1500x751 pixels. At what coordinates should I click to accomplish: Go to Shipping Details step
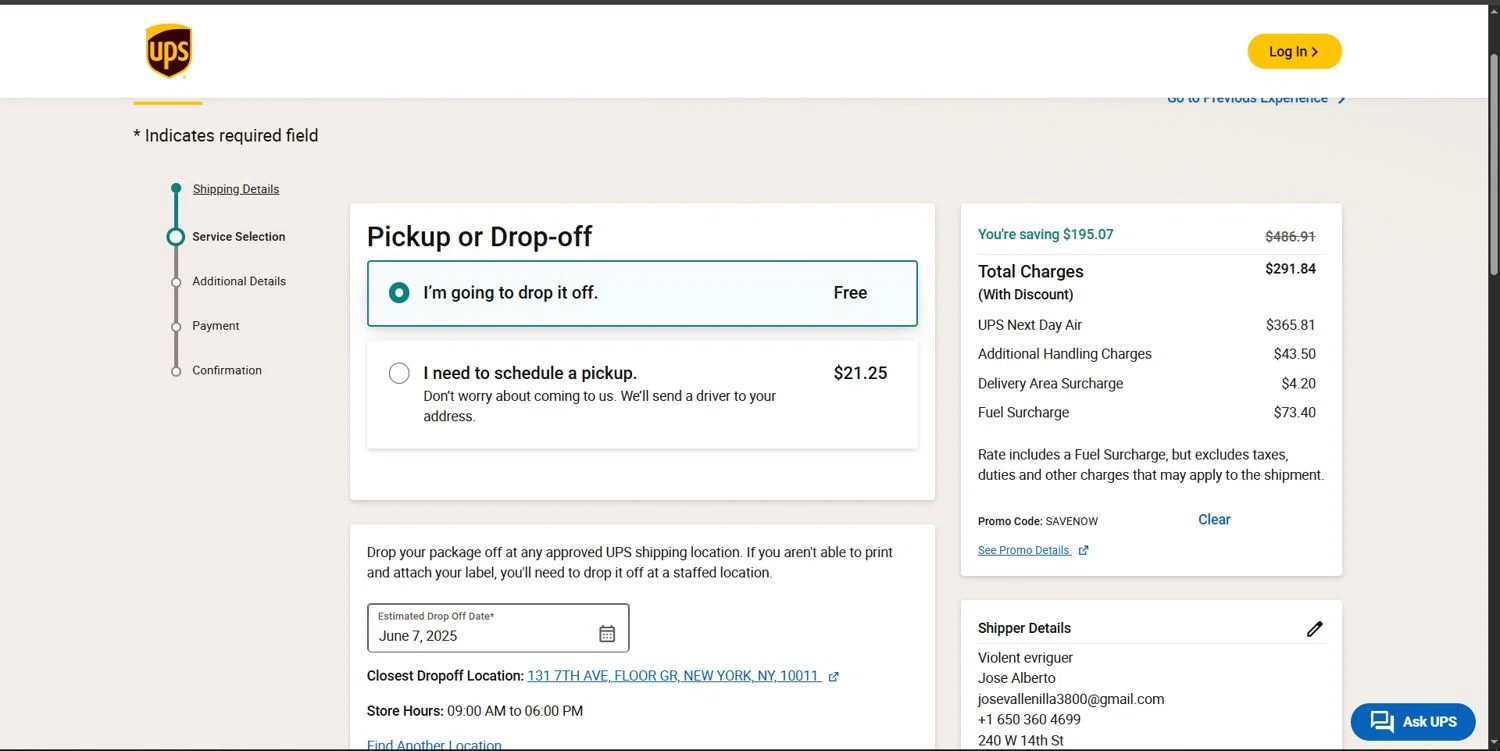coord(236,189)
